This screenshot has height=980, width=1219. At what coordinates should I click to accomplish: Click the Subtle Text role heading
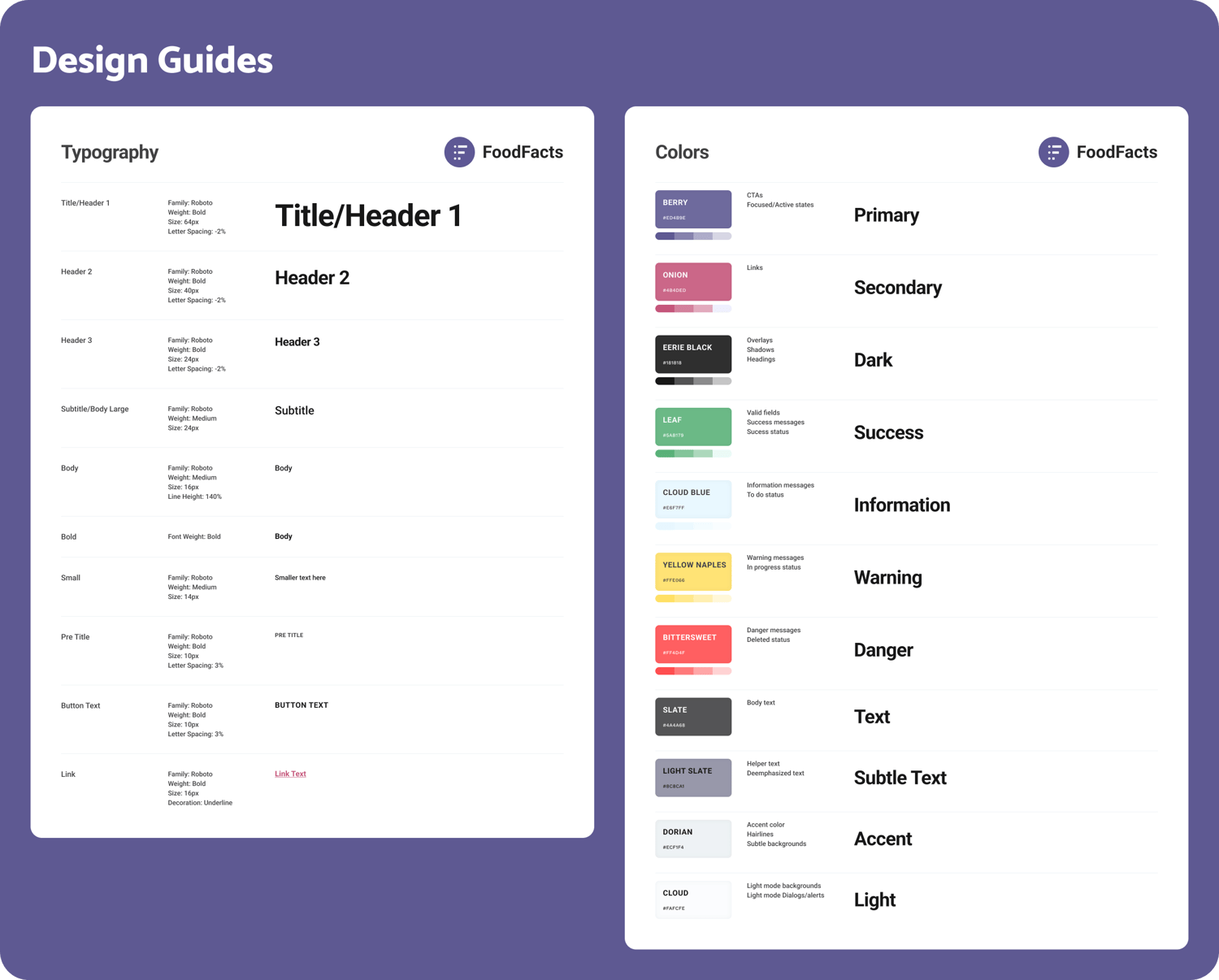[900, 778]
